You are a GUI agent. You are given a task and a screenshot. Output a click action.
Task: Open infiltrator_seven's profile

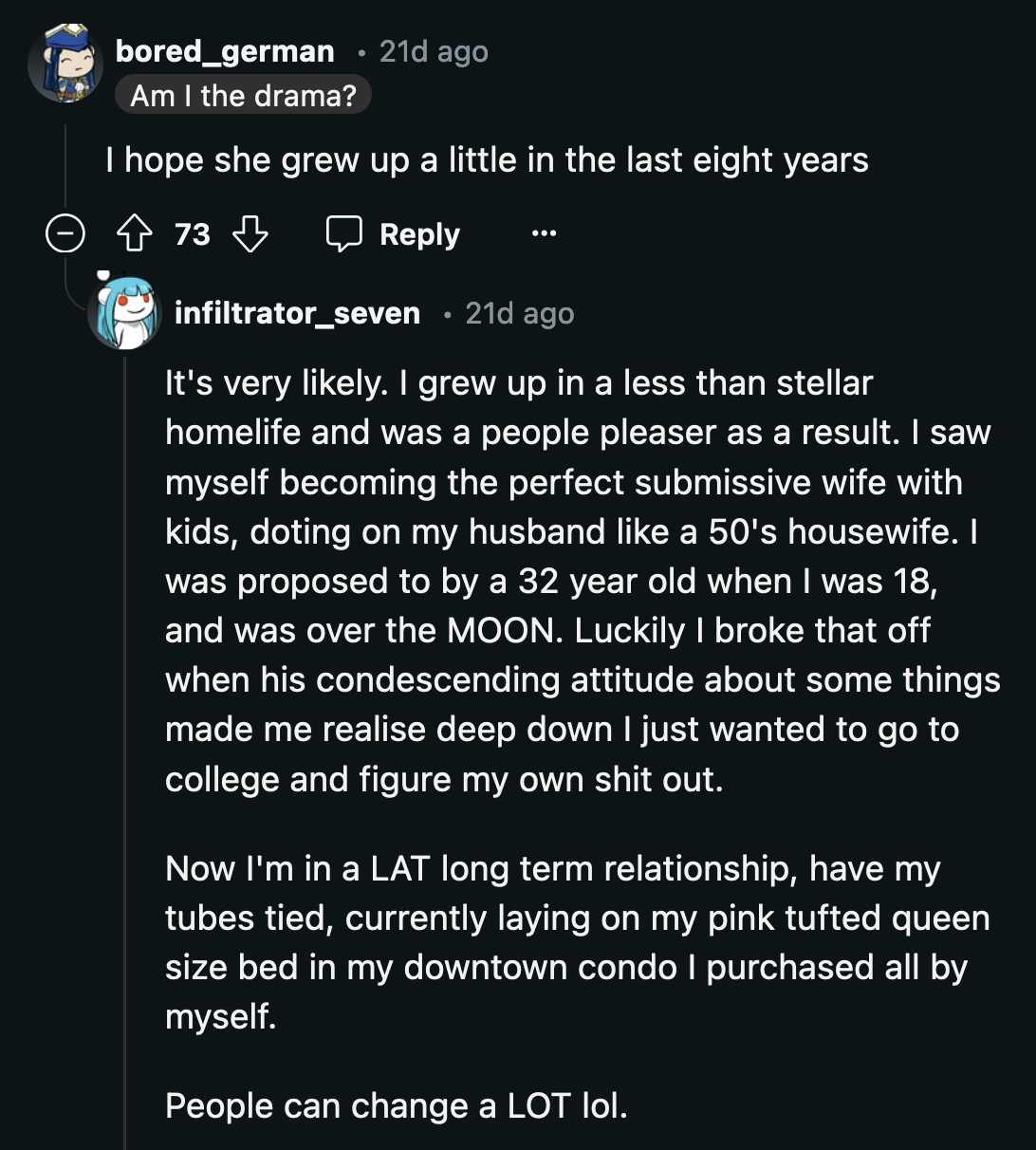298,313
